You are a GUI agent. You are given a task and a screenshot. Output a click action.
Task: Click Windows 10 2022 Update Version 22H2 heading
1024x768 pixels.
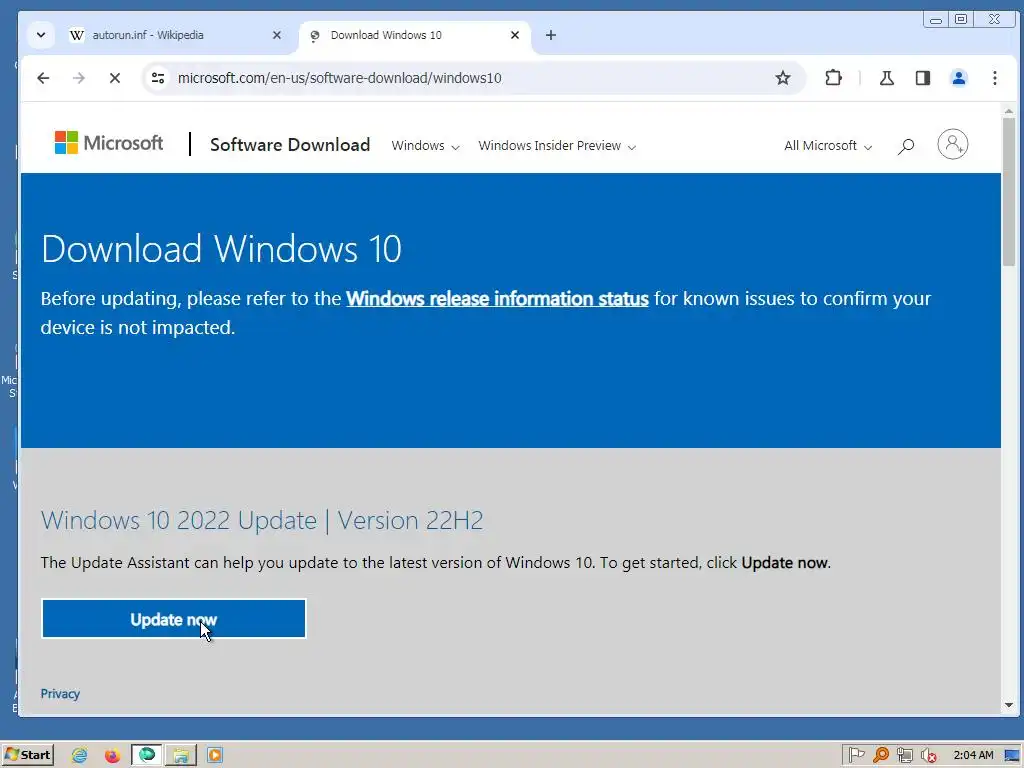[262, 520]
